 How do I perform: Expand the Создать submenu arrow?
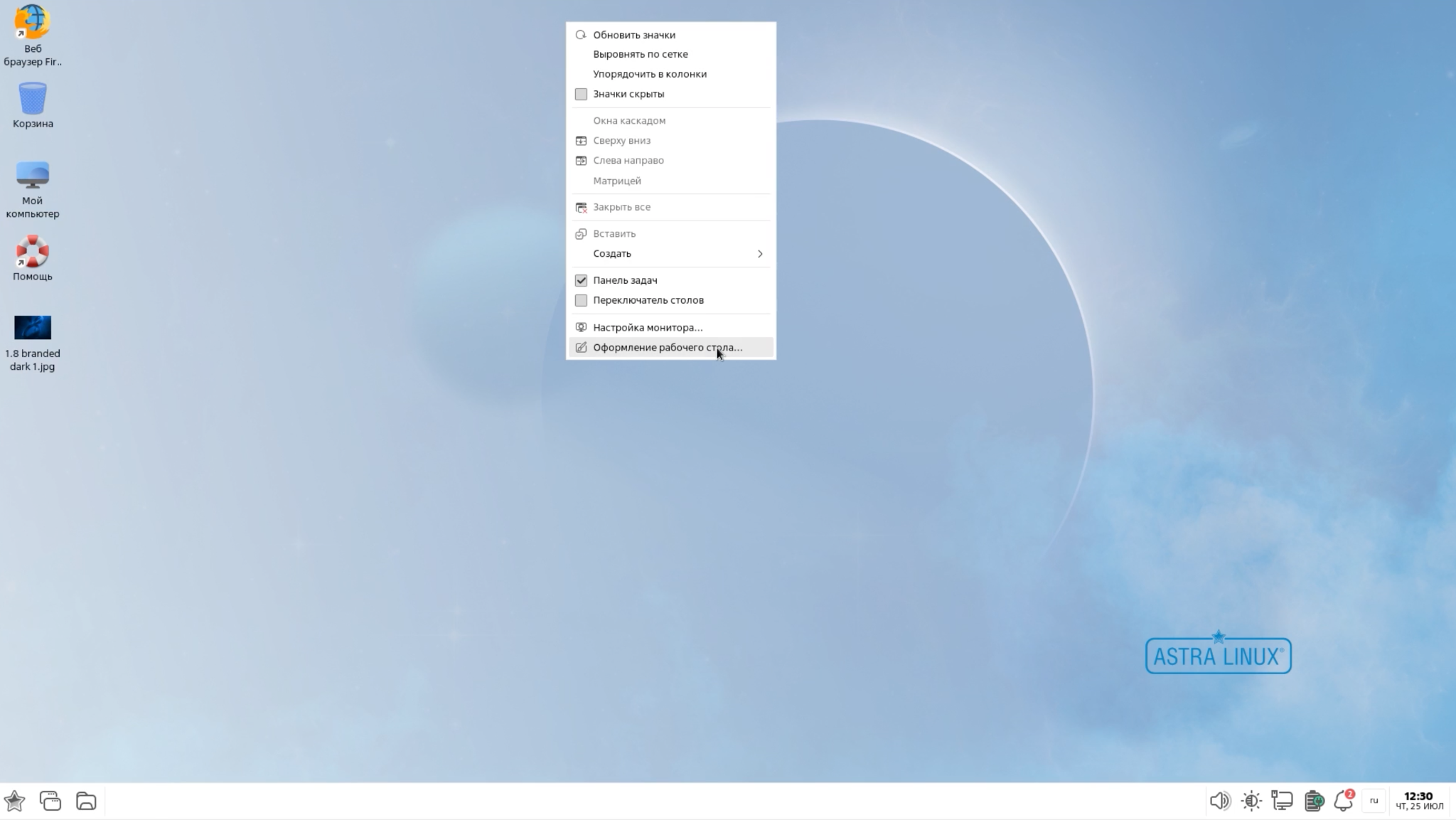click(759, 254)
